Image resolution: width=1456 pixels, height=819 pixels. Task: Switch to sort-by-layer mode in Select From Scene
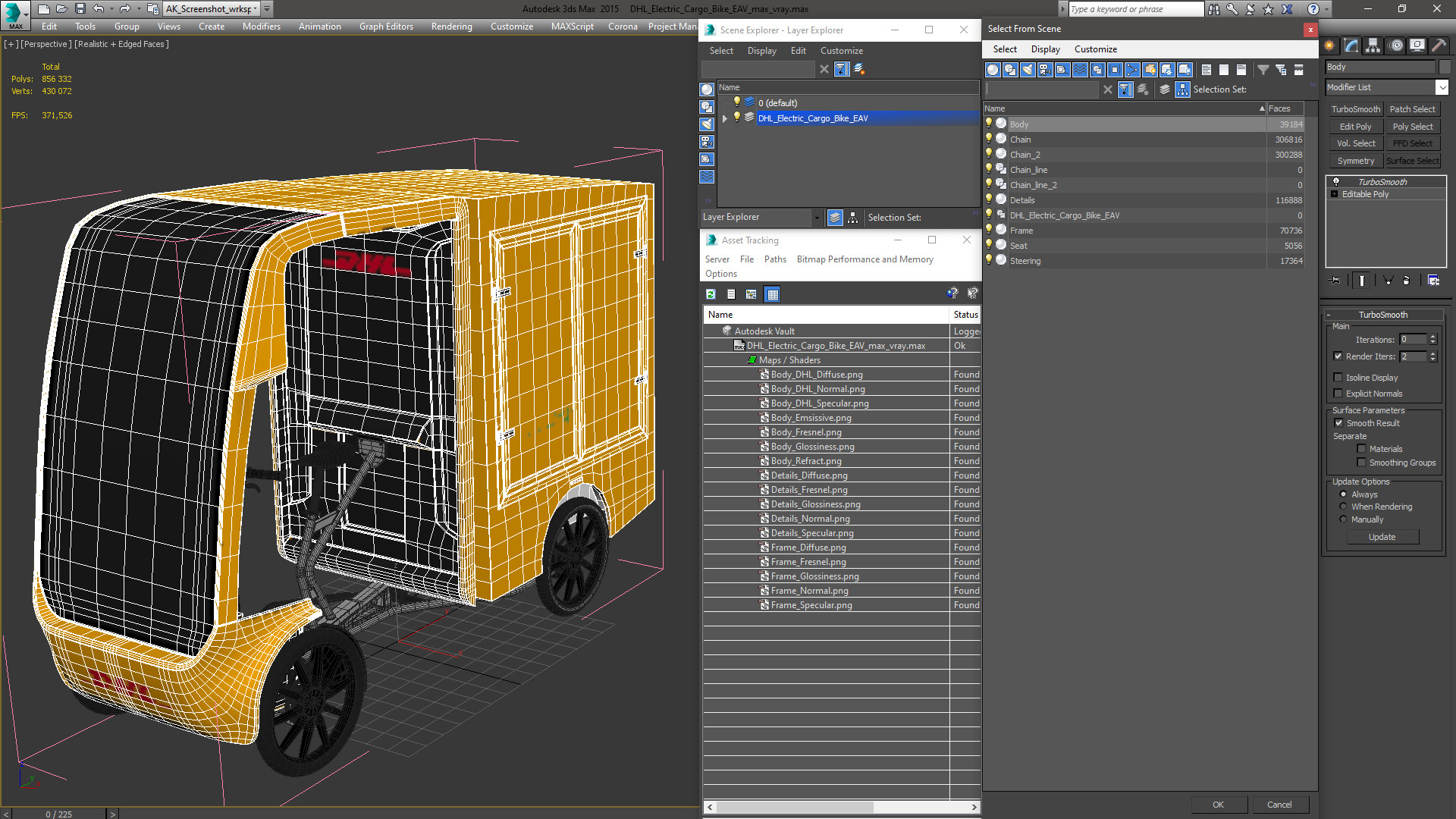coord(1165,89)
